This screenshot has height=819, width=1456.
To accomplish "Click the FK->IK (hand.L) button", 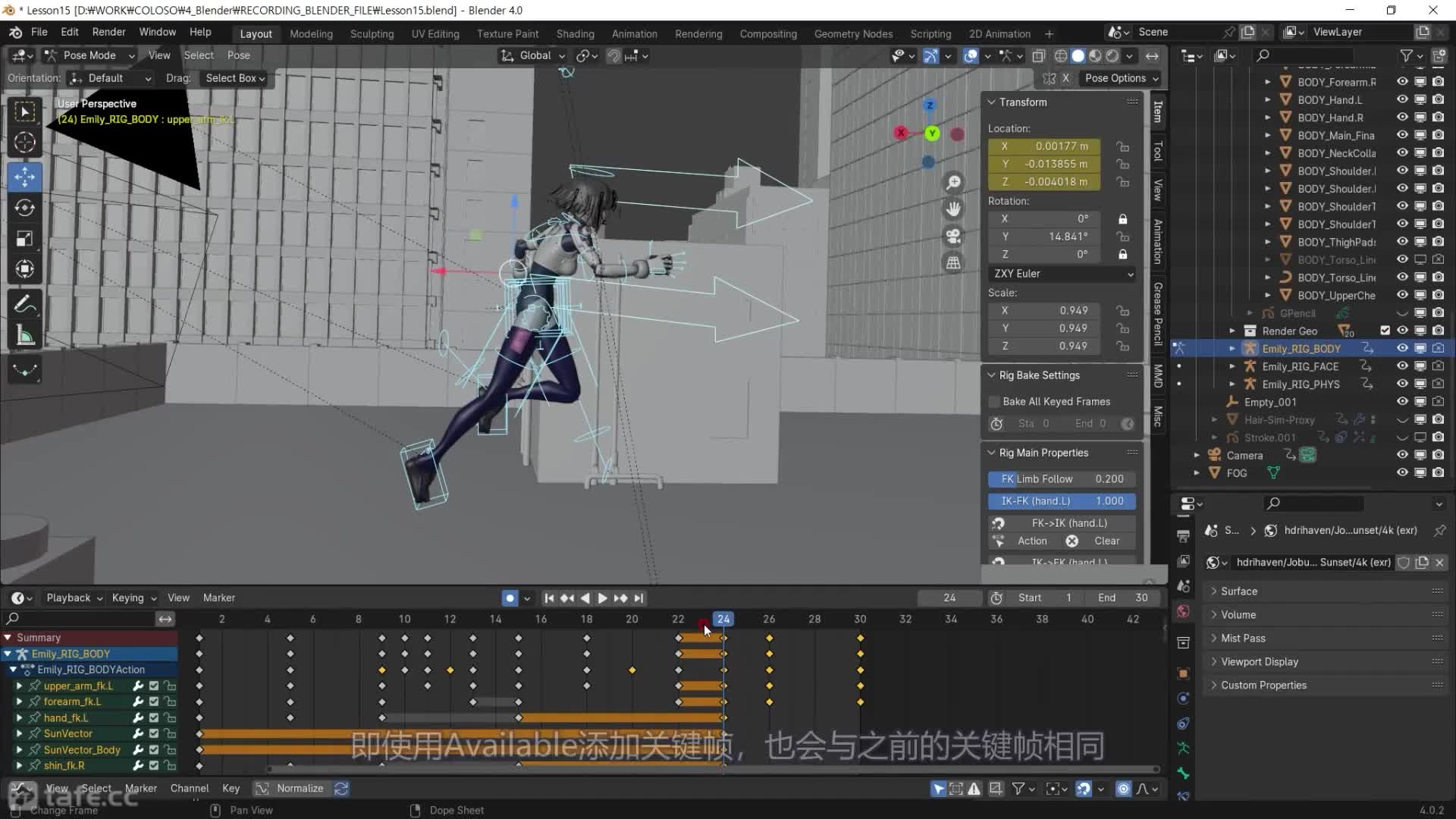I will coord(1068,523).
